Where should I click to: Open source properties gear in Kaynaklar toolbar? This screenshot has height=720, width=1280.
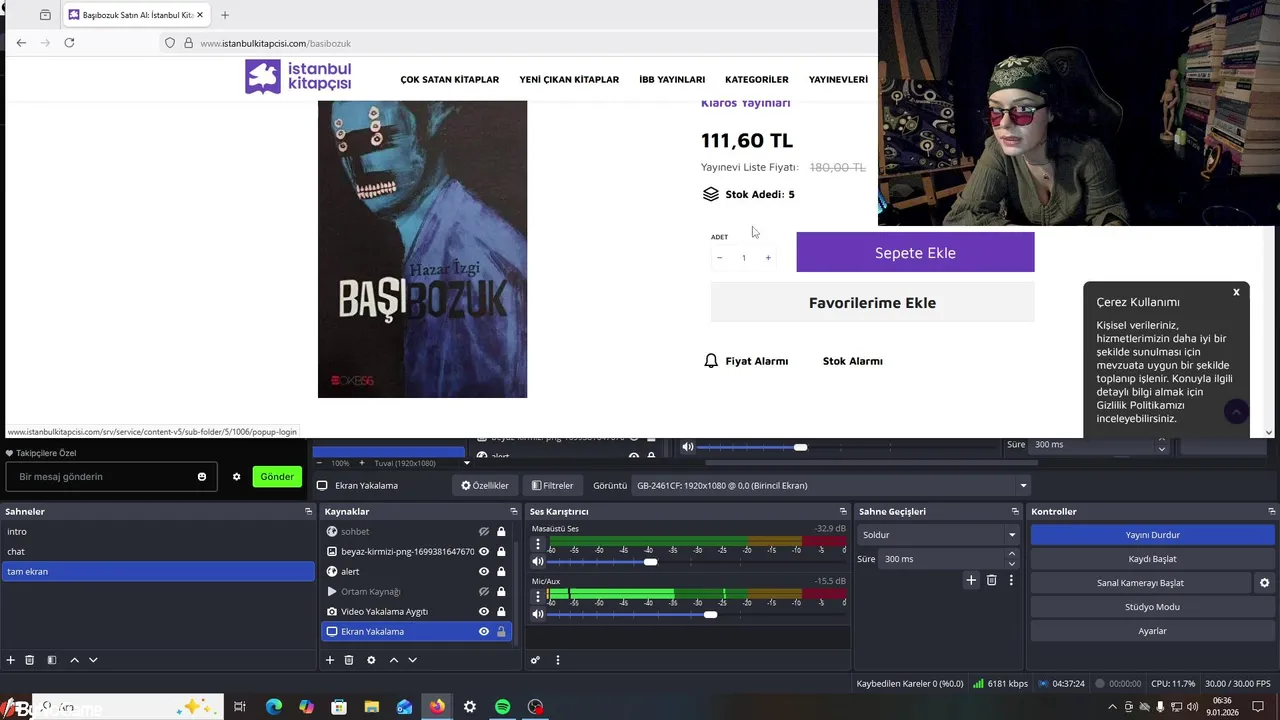pyautogui.click(x=371, y=660)
